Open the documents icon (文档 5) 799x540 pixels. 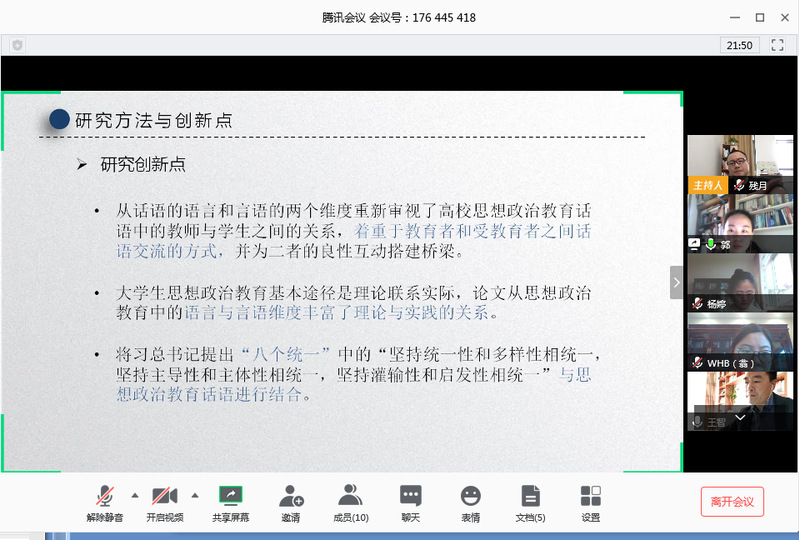tap(530, 496)
